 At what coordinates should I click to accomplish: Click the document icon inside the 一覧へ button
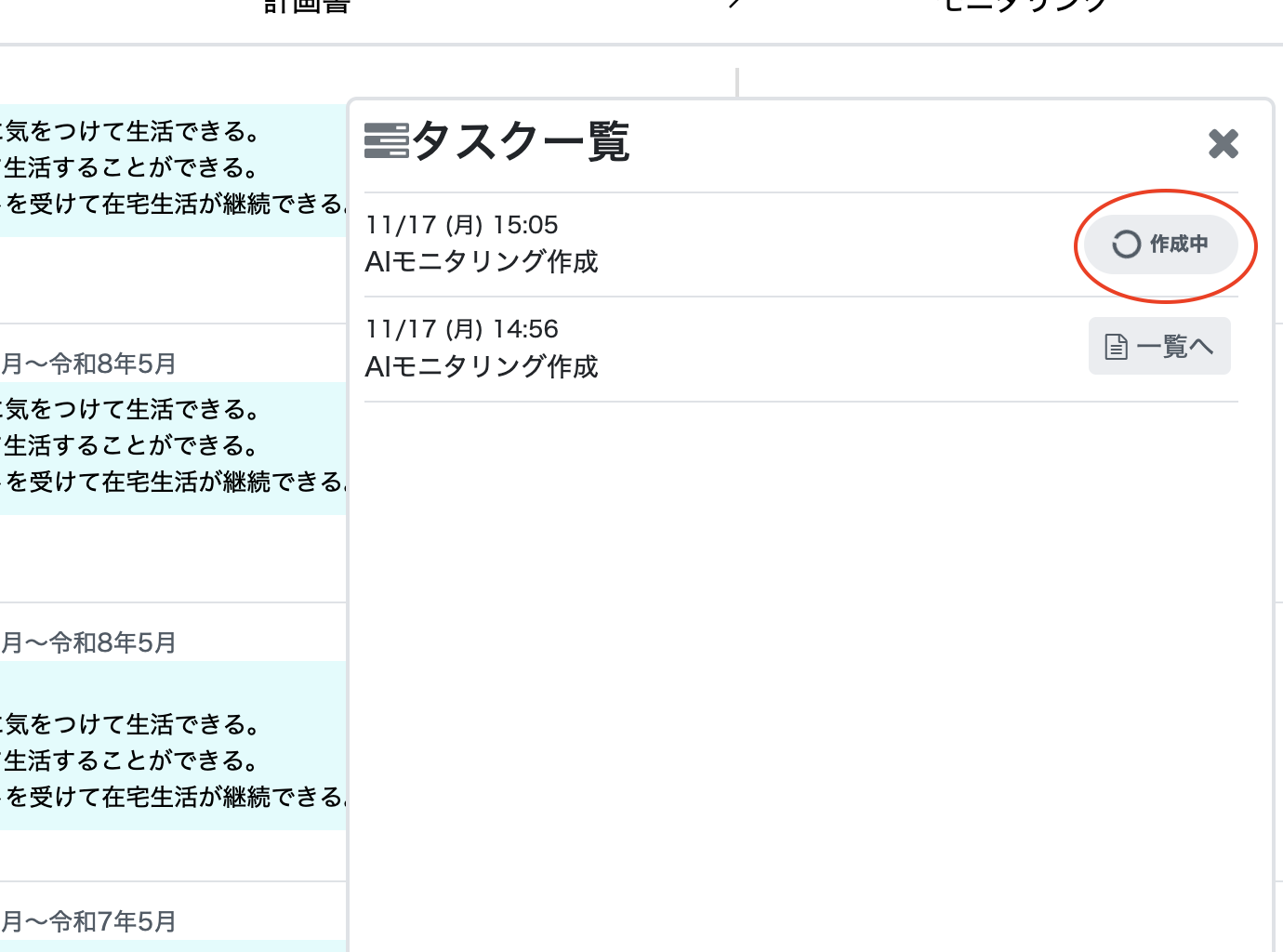click(1117, 345)
